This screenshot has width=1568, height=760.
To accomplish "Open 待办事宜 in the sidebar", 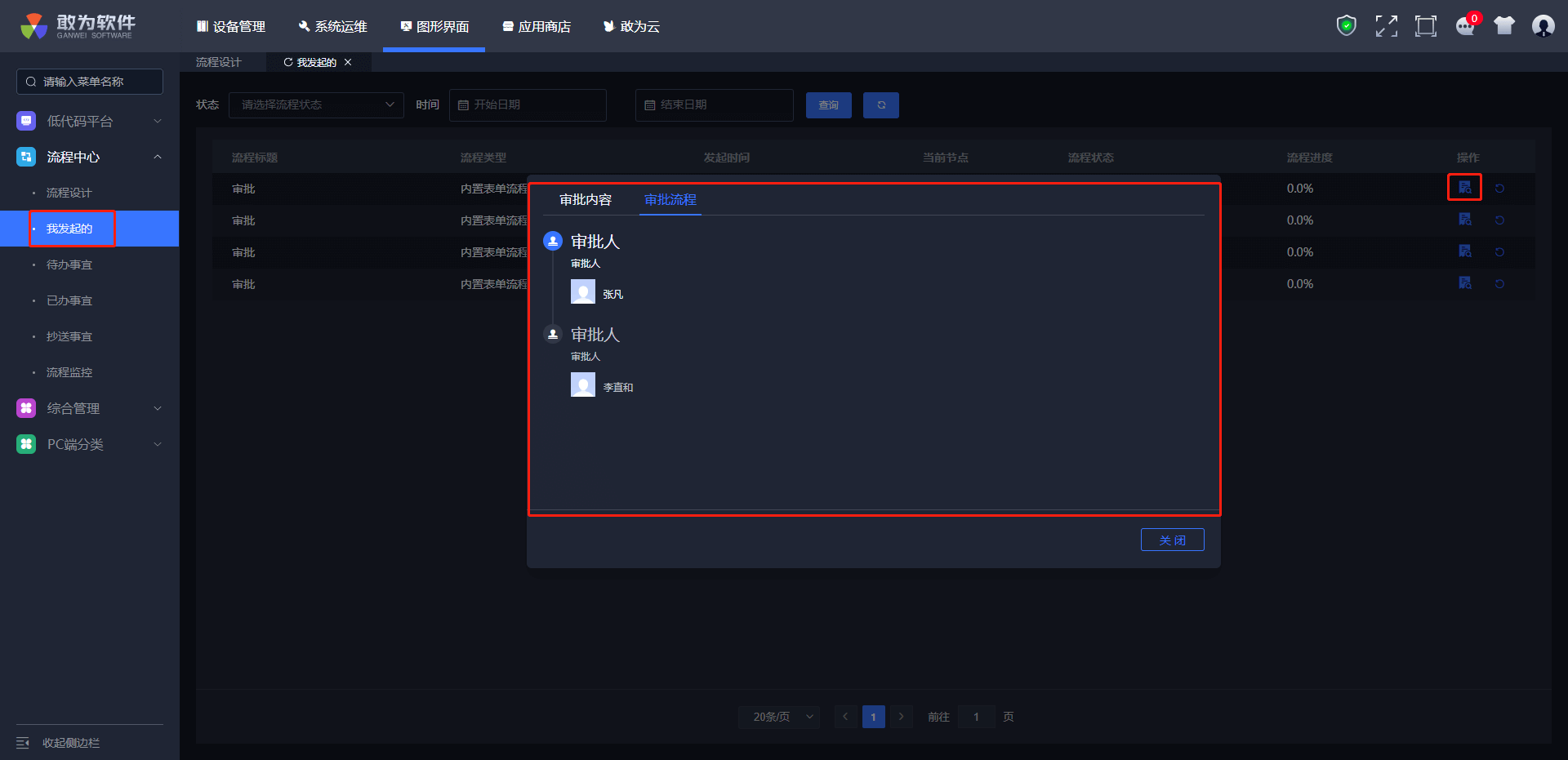I will pyautogui.click(x=69, y=264).
